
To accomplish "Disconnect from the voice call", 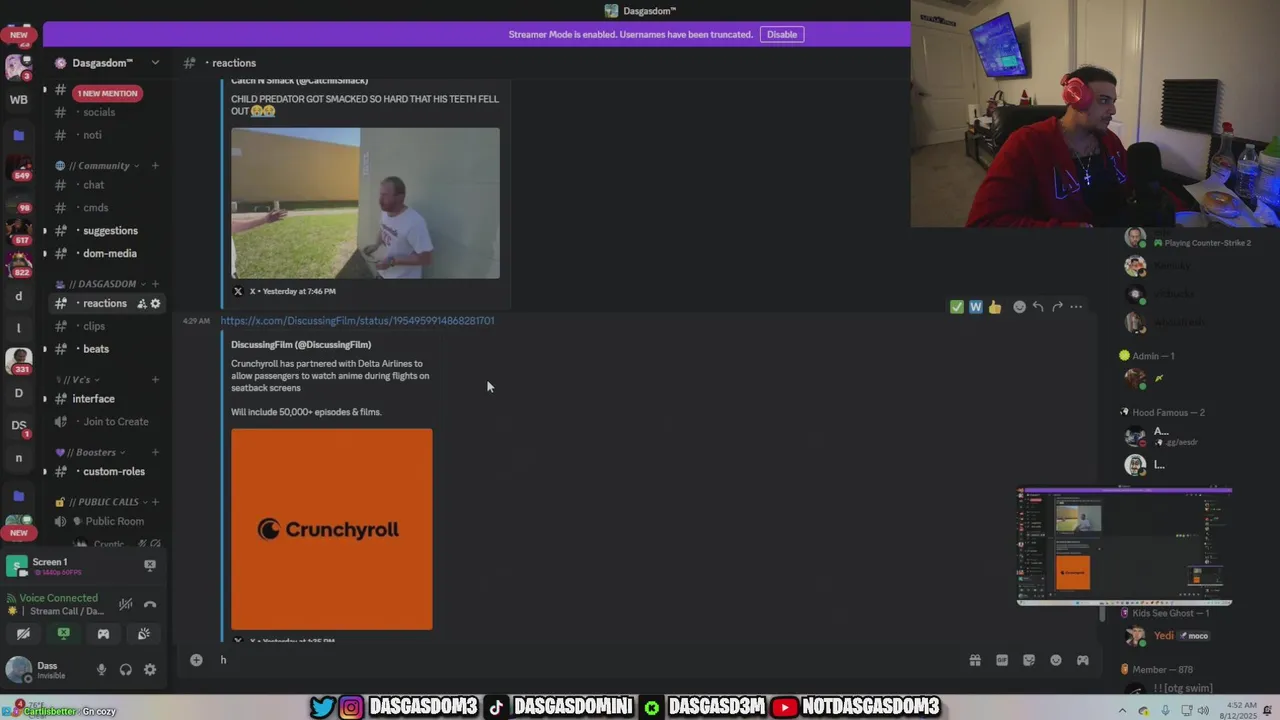I will [x=150, y=604].
